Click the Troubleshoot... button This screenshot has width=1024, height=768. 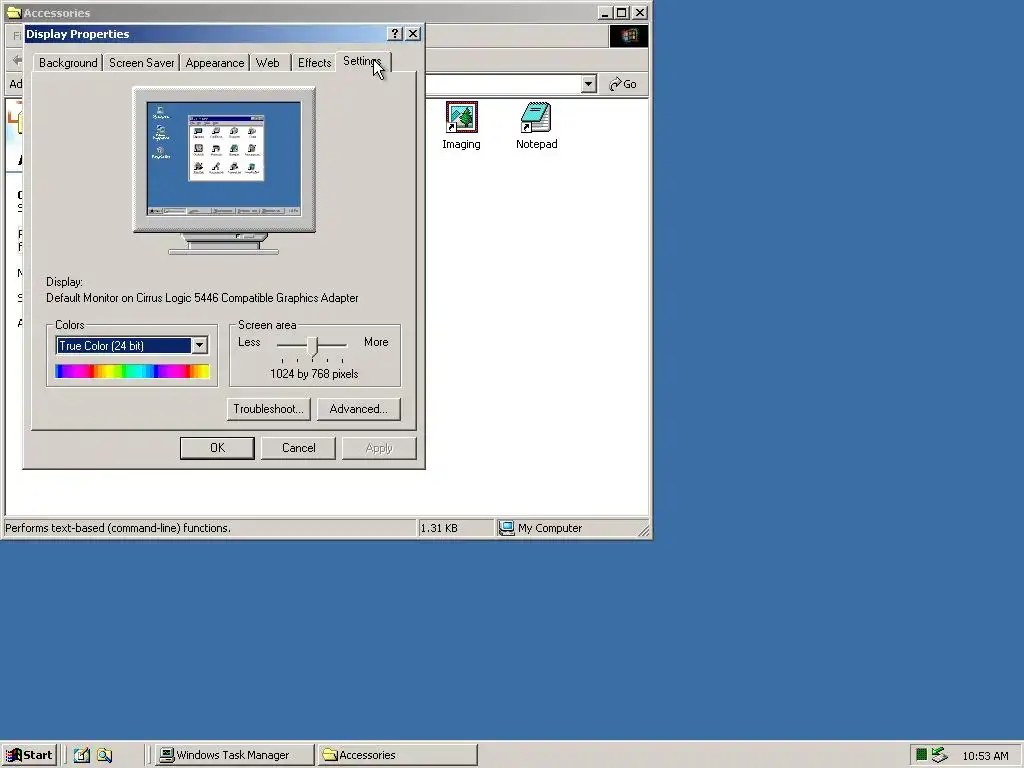[268, 409]
